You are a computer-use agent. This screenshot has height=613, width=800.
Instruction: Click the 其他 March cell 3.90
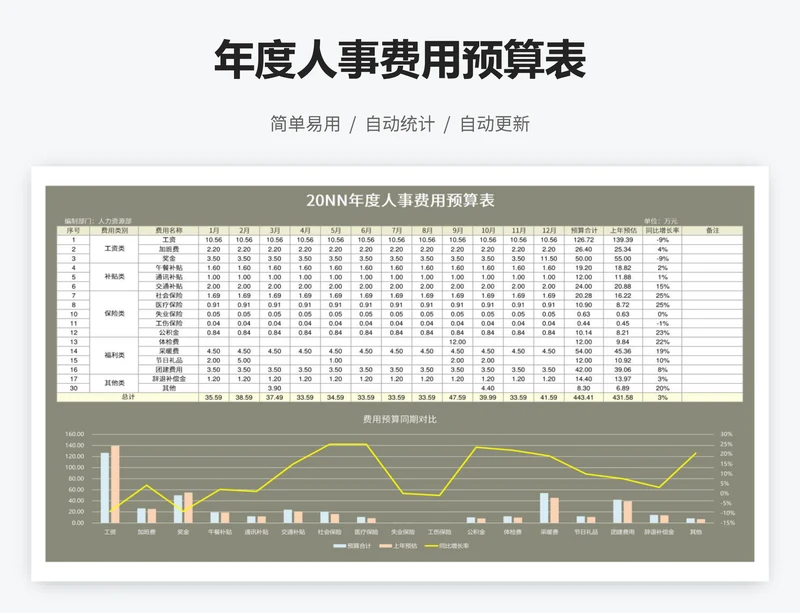click(274, 388)
